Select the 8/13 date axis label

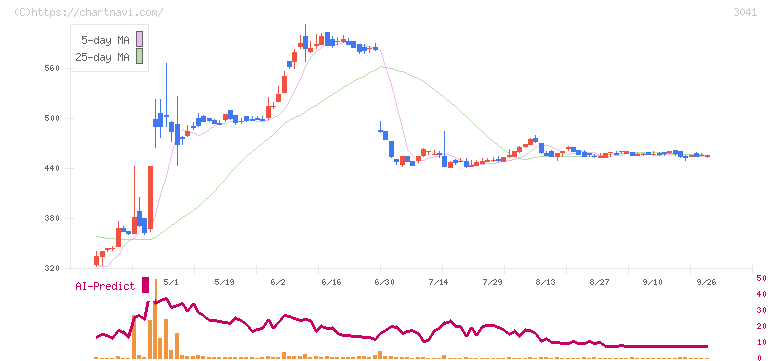pyautogui.click(x=546, y=283)
